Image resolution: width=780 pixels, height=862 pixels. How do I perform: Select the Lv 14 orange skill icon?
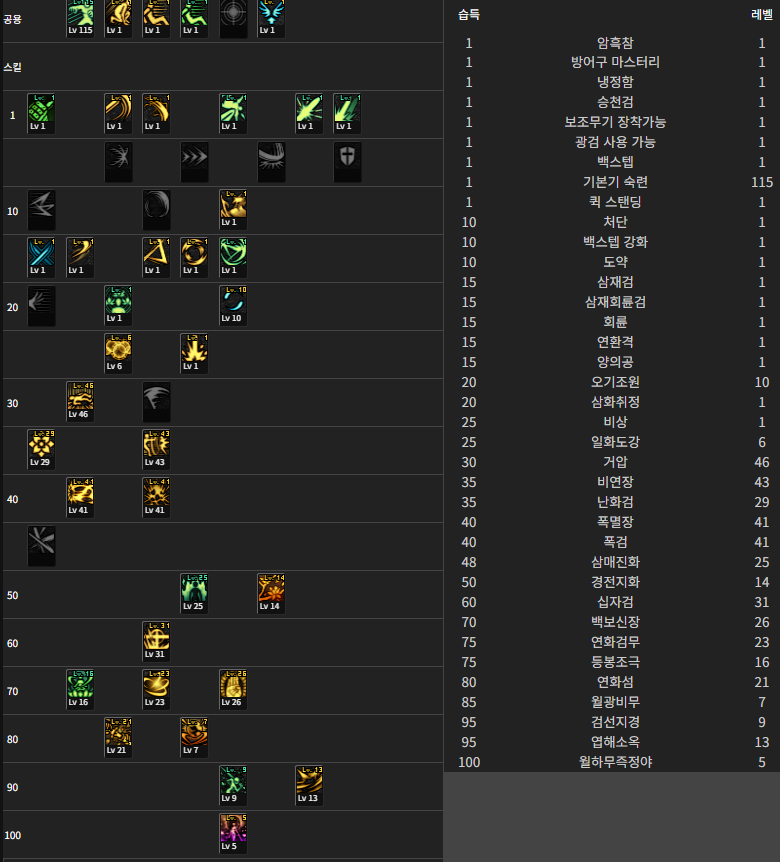tap(271, 594)
